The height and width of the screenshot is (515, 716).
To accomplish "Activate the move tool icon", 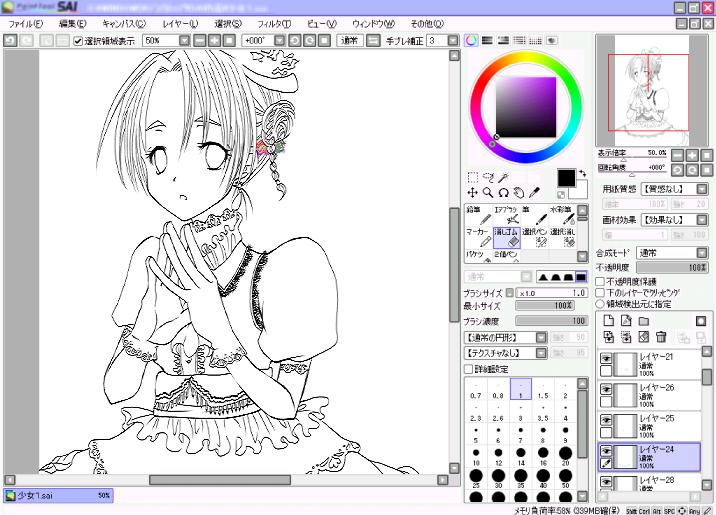I will (473, 193).
